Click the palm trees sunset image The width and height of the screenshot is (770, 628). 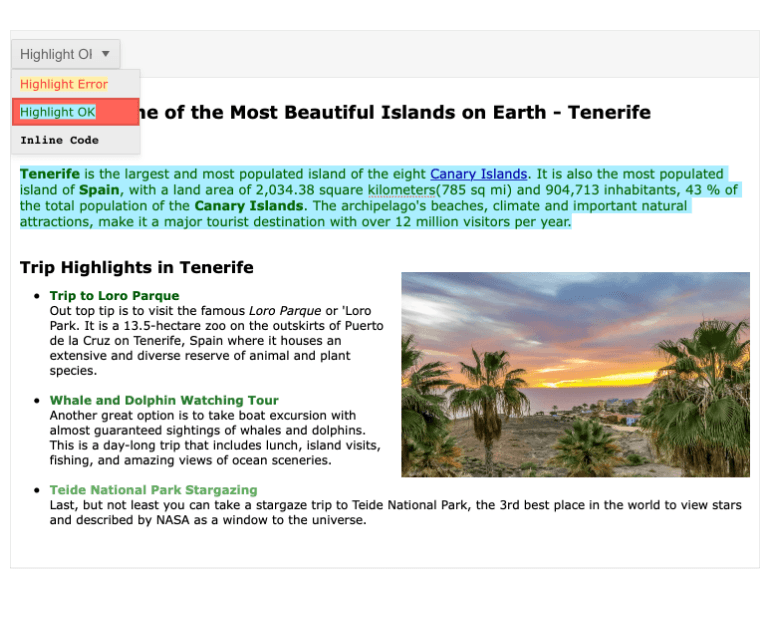(575, 374)
